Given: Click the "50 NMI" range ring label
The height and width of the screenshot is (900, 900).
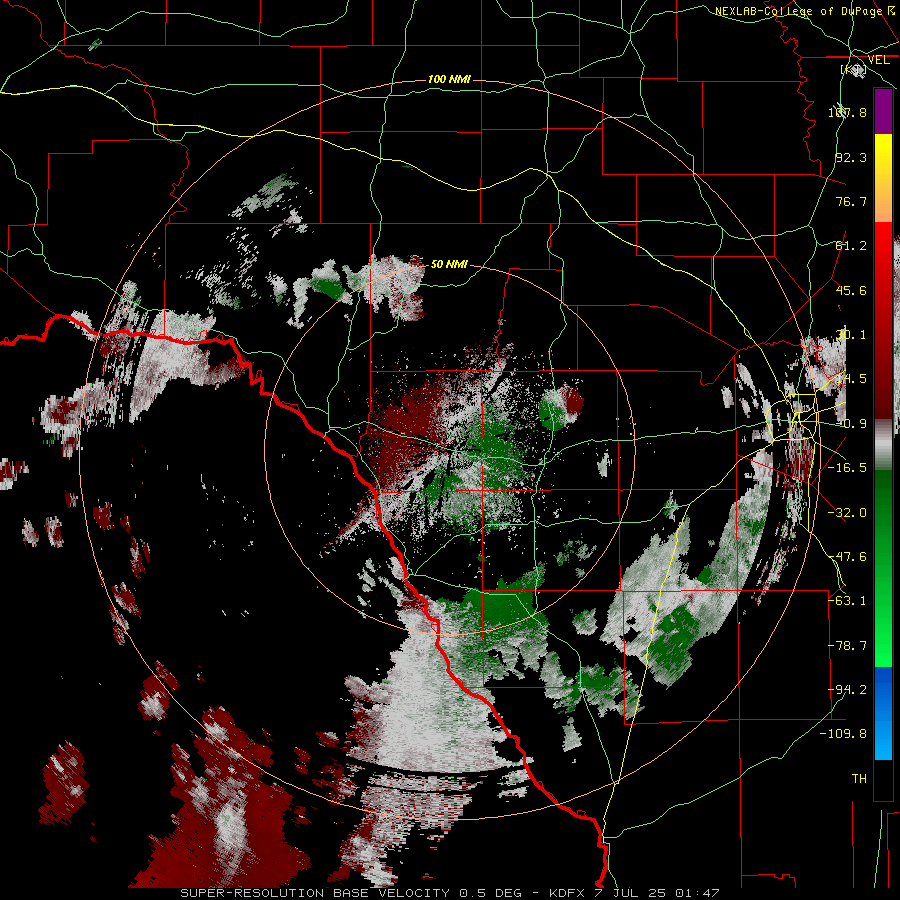Looking at the screenshot, I should (x=449, y=264).
